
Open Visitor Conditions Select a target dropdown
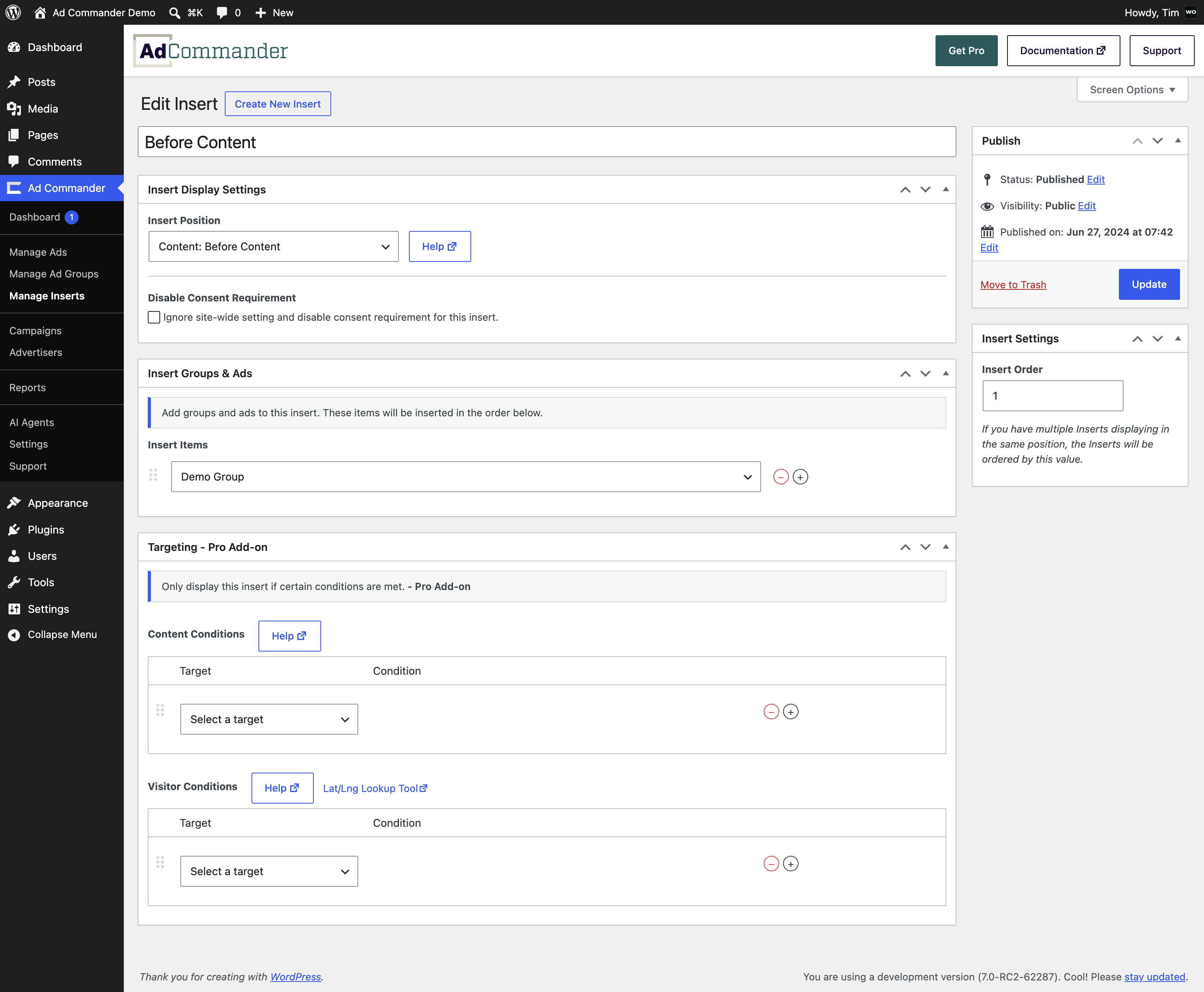[x=269, y=871]
